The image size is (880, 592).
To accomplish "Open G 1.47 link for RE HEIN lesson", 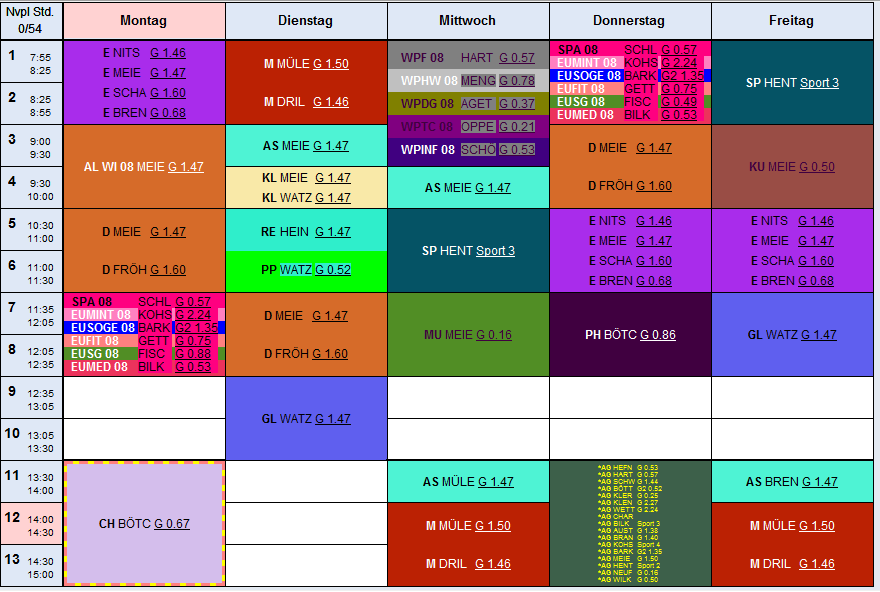I will coord(332,232).
